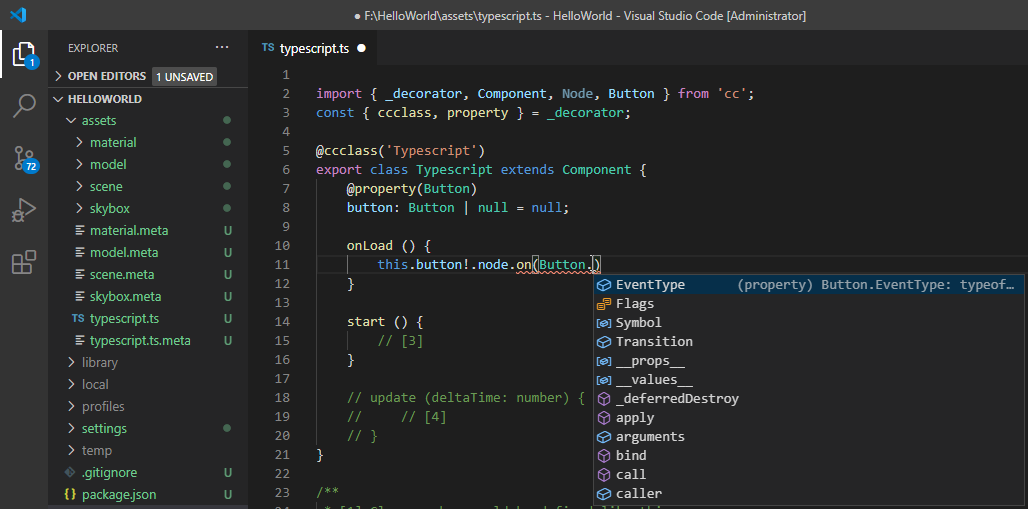Click braces icon beside package.json
Image resolution: width=1028 pixels, height=509 pixels.
pyautogui.click(x=71, y=495)
